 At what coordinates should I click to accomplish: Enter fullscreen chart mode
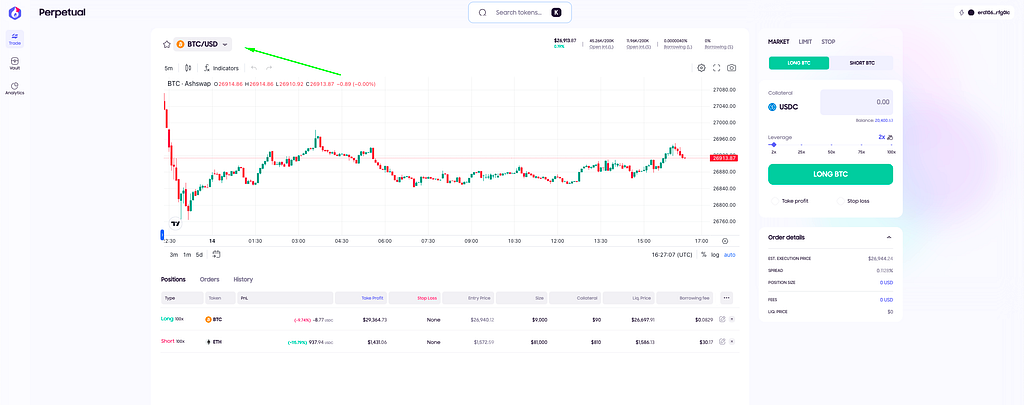coord(716,68)
